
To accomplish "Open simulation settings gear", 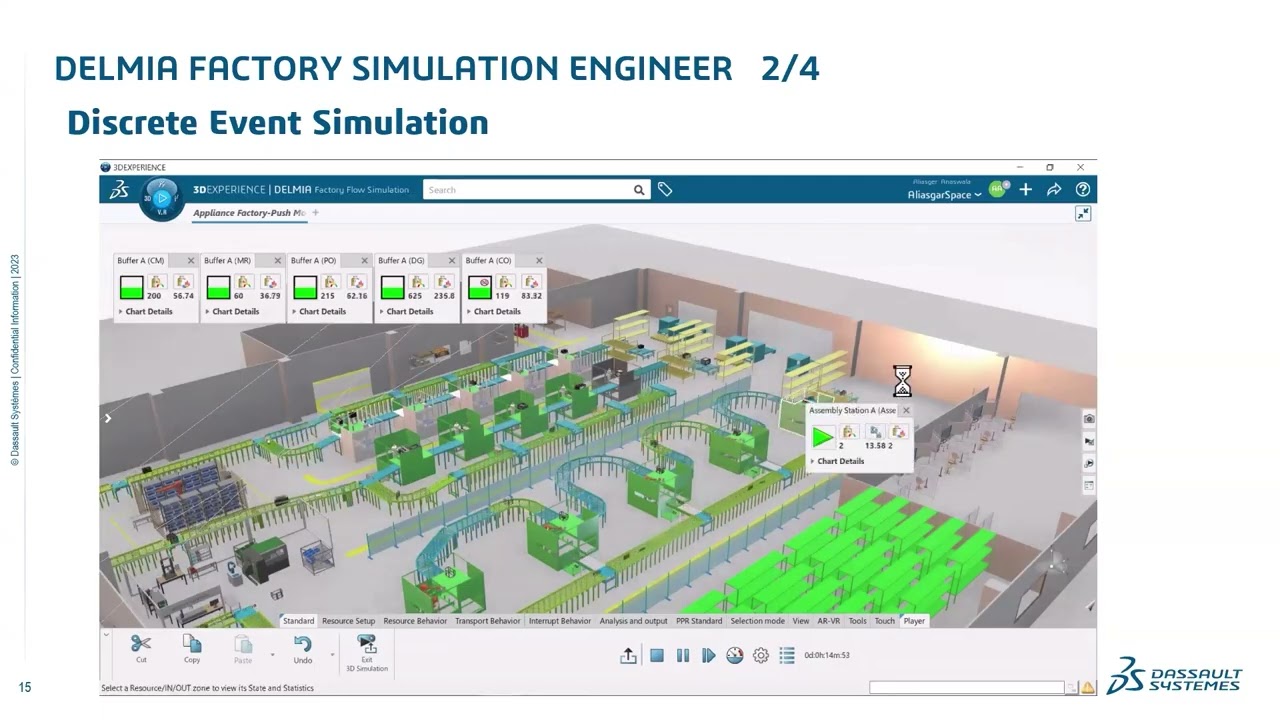I will (x=761, y=655).
